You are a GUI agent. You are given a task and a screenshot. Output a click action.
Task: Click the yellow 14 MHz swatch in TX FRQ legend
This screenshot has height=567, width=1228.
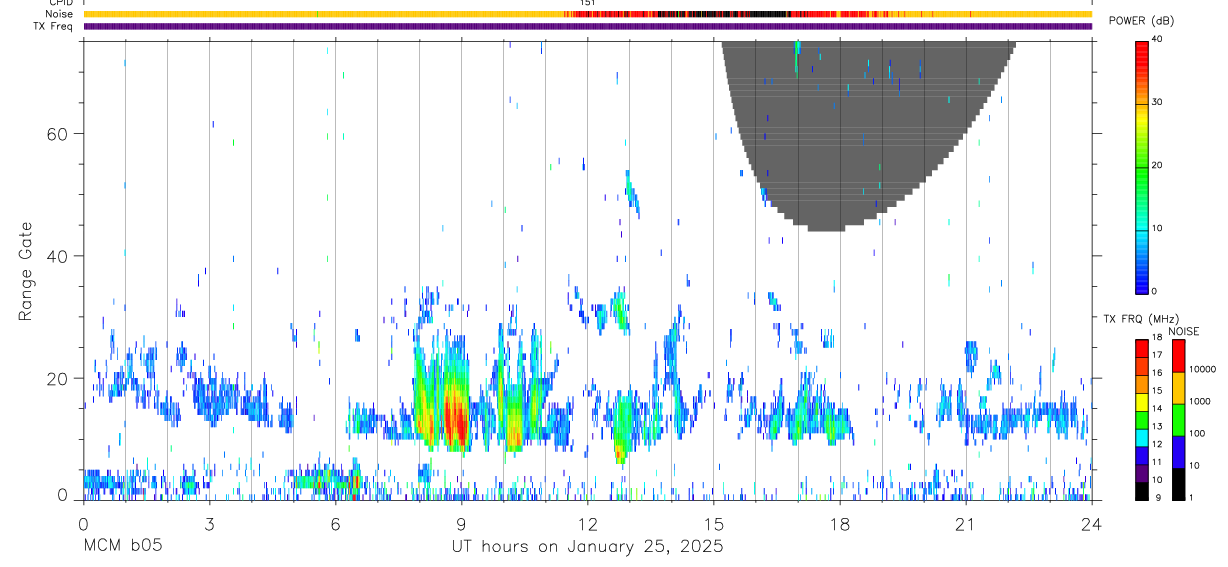pyautogui.click(x=1142, y=402)
